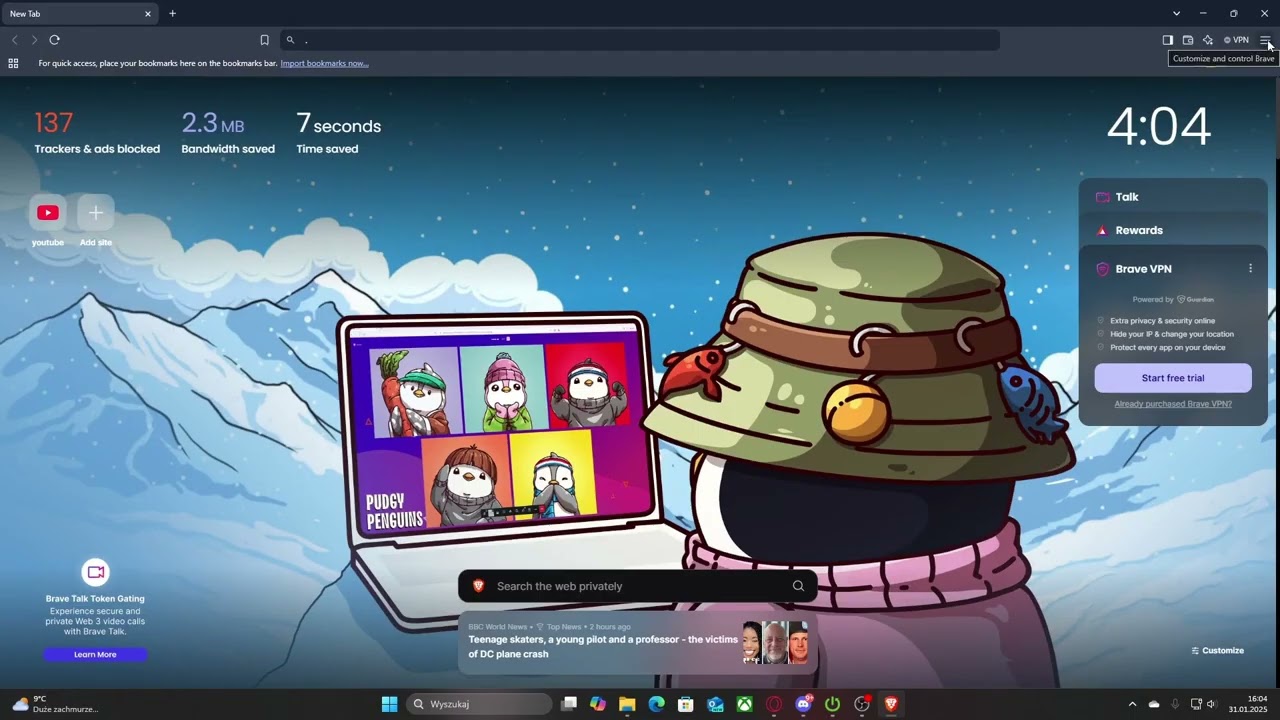Click the address bar field
The width and height of the screenshot is (1280, 720).
(x=640, y=40)
